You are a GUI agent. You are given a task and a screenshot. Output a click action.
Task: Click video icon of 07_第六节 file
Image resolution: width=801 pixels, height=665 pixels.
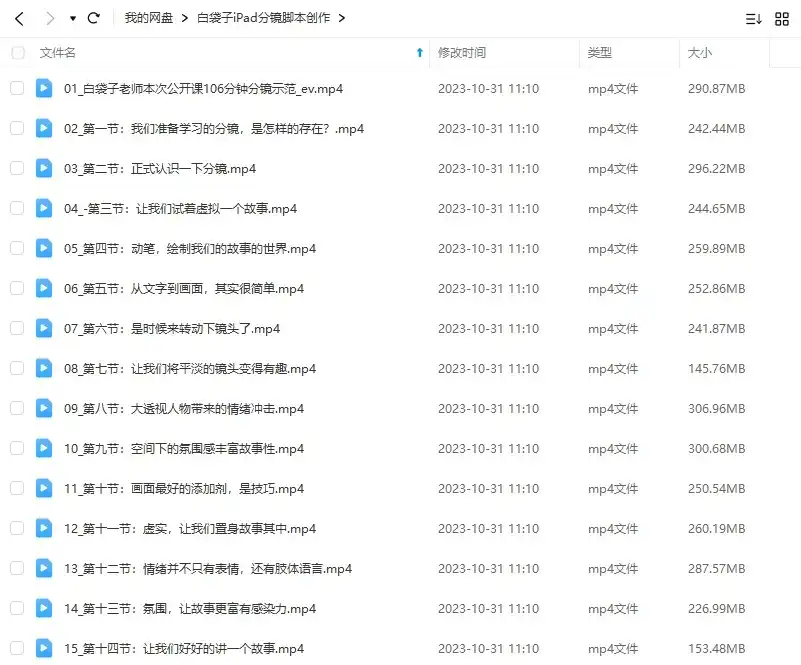click(x=44, y=328)
